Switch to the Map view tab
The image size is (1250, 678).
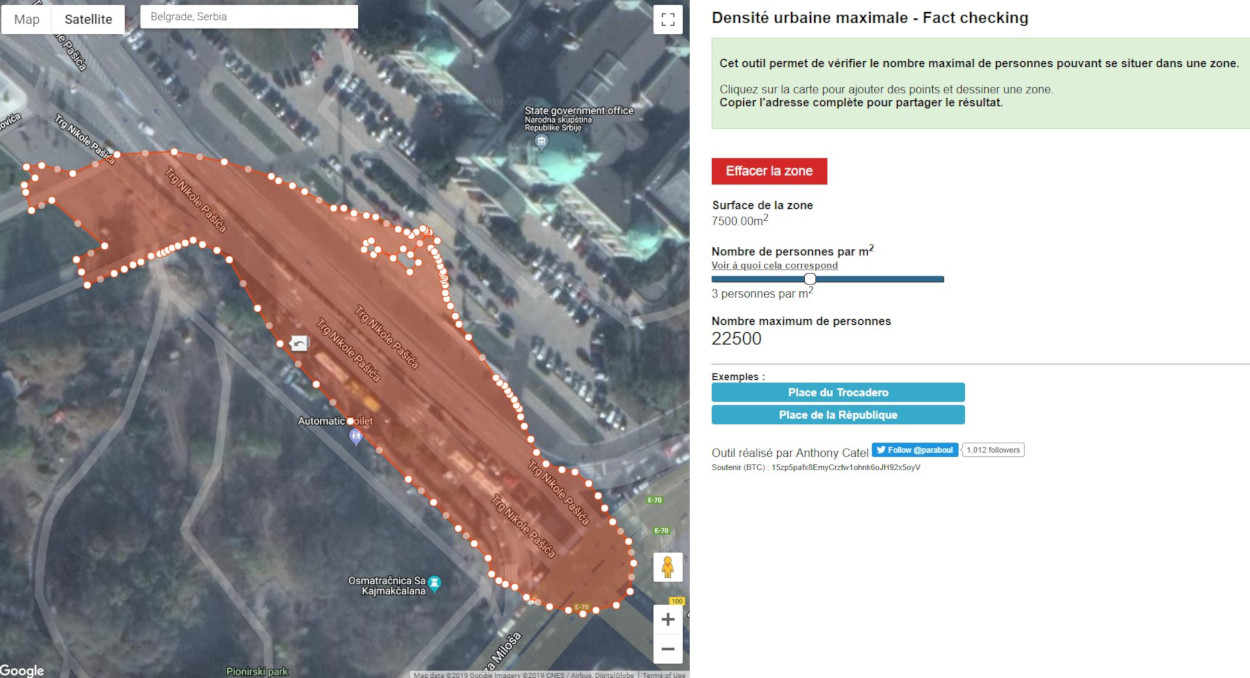click(x=27, y=19)
